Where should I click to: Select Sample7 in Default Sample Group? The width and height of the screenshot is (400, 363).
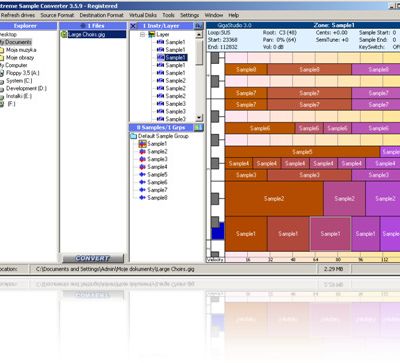[x=157, y=190]
